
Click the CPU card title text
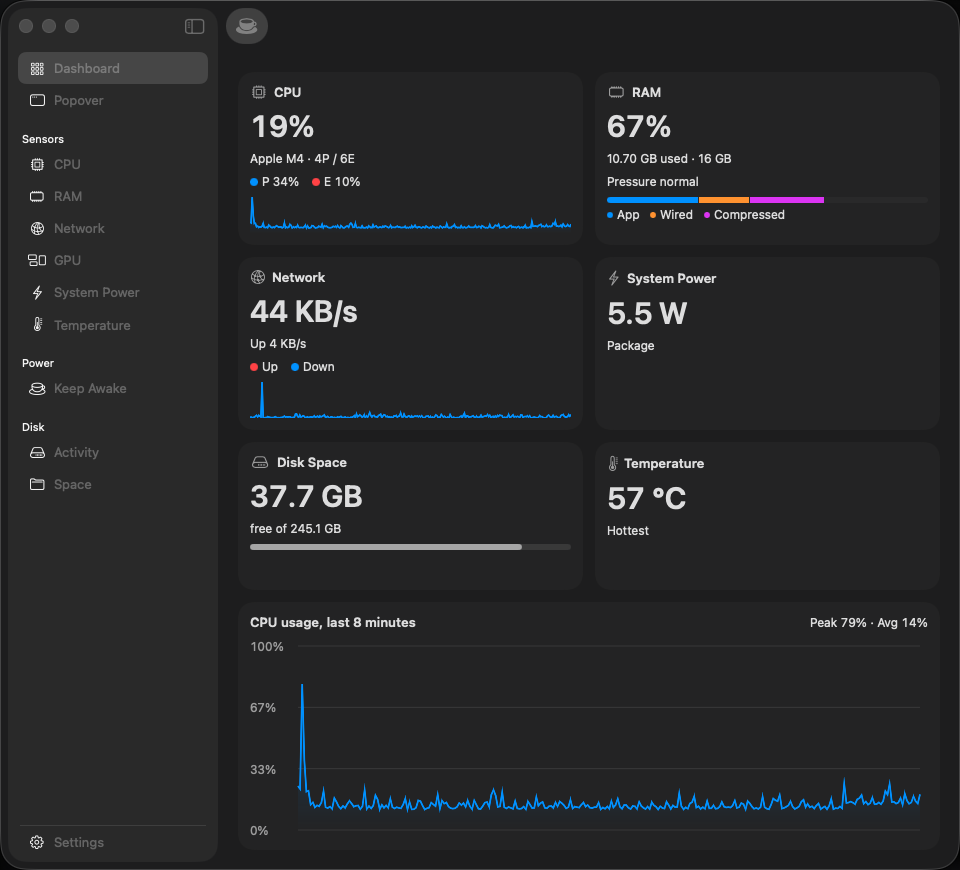click(288, 92)
